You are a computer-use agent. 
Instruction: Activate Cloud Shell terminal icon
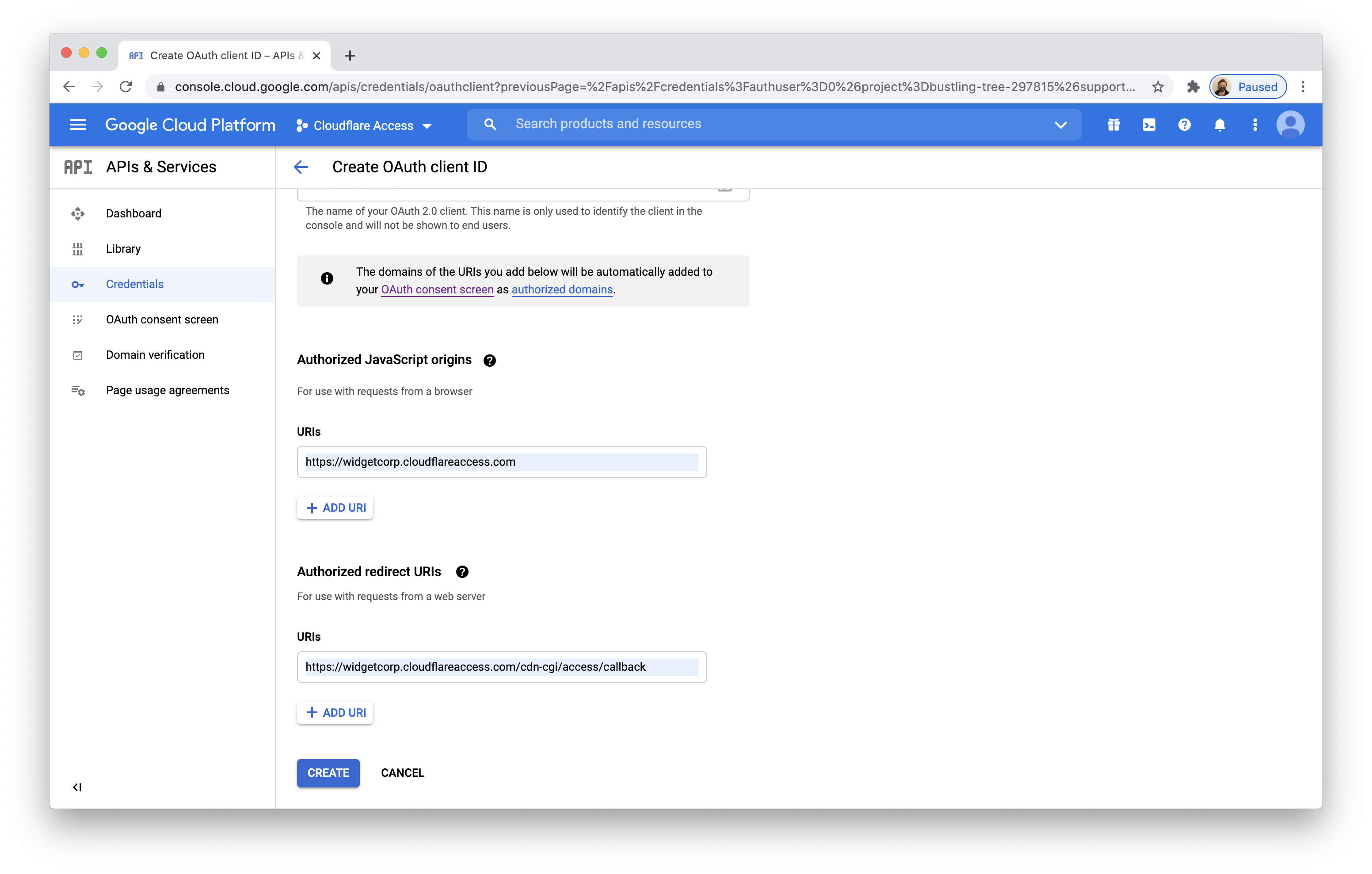pos(1149,125)
